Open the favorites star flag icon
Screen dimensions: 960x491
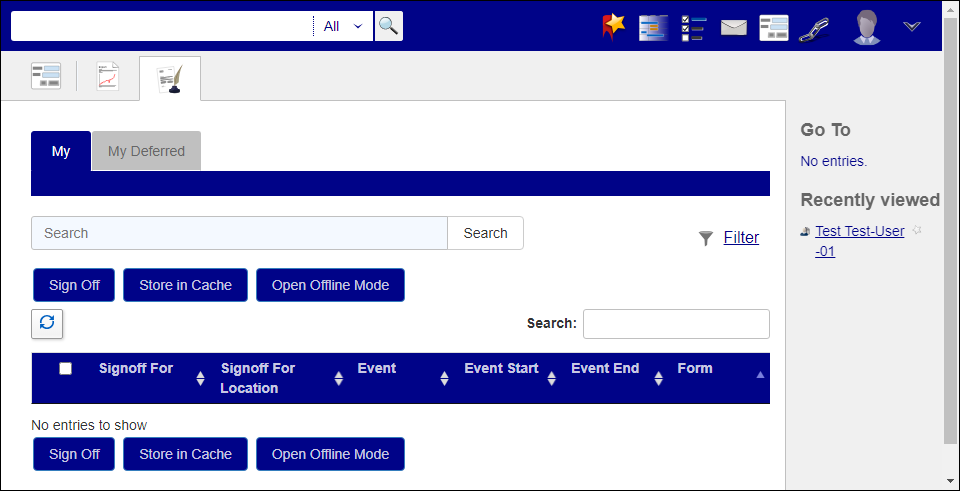click(613, 28)
